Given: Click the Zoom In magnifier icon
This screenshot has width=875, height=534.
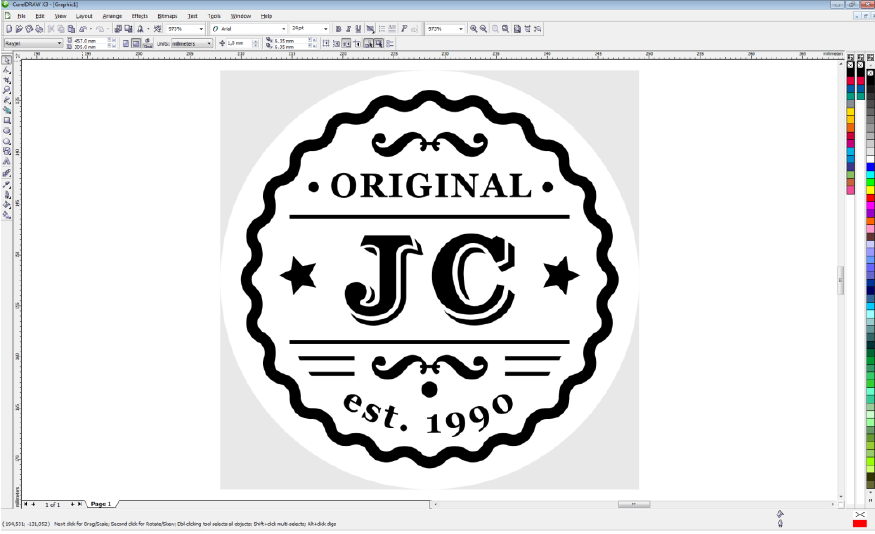Looking at the screenshot, I should (473, 29).
